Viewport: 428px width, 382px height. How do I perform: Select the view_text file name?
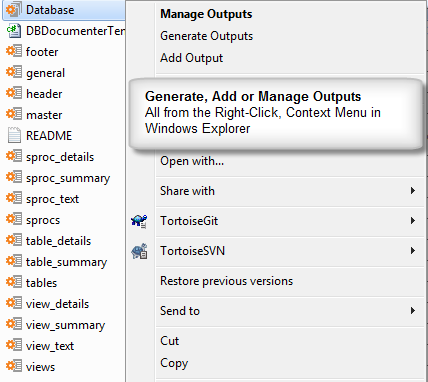pos(50,346)
